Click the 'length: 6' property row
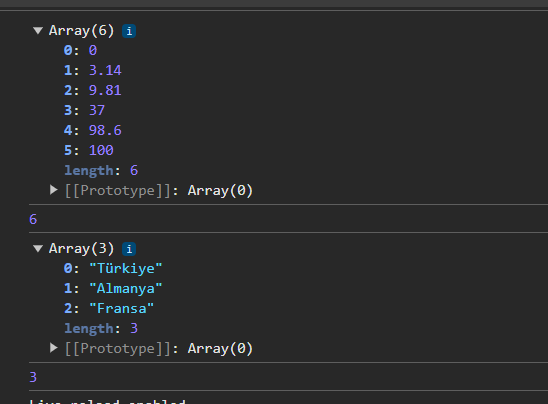 click(x=101, y=171)
